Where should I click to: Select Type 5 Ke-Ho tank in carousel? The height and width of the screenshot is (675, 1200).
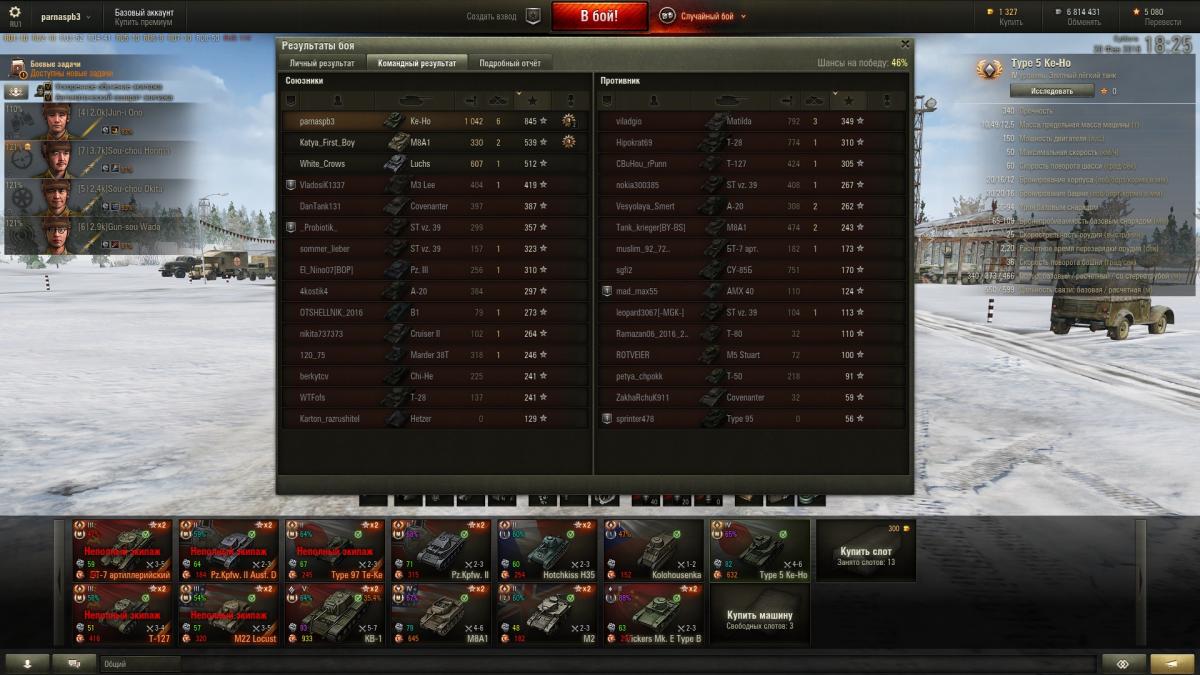pos(760,550)
